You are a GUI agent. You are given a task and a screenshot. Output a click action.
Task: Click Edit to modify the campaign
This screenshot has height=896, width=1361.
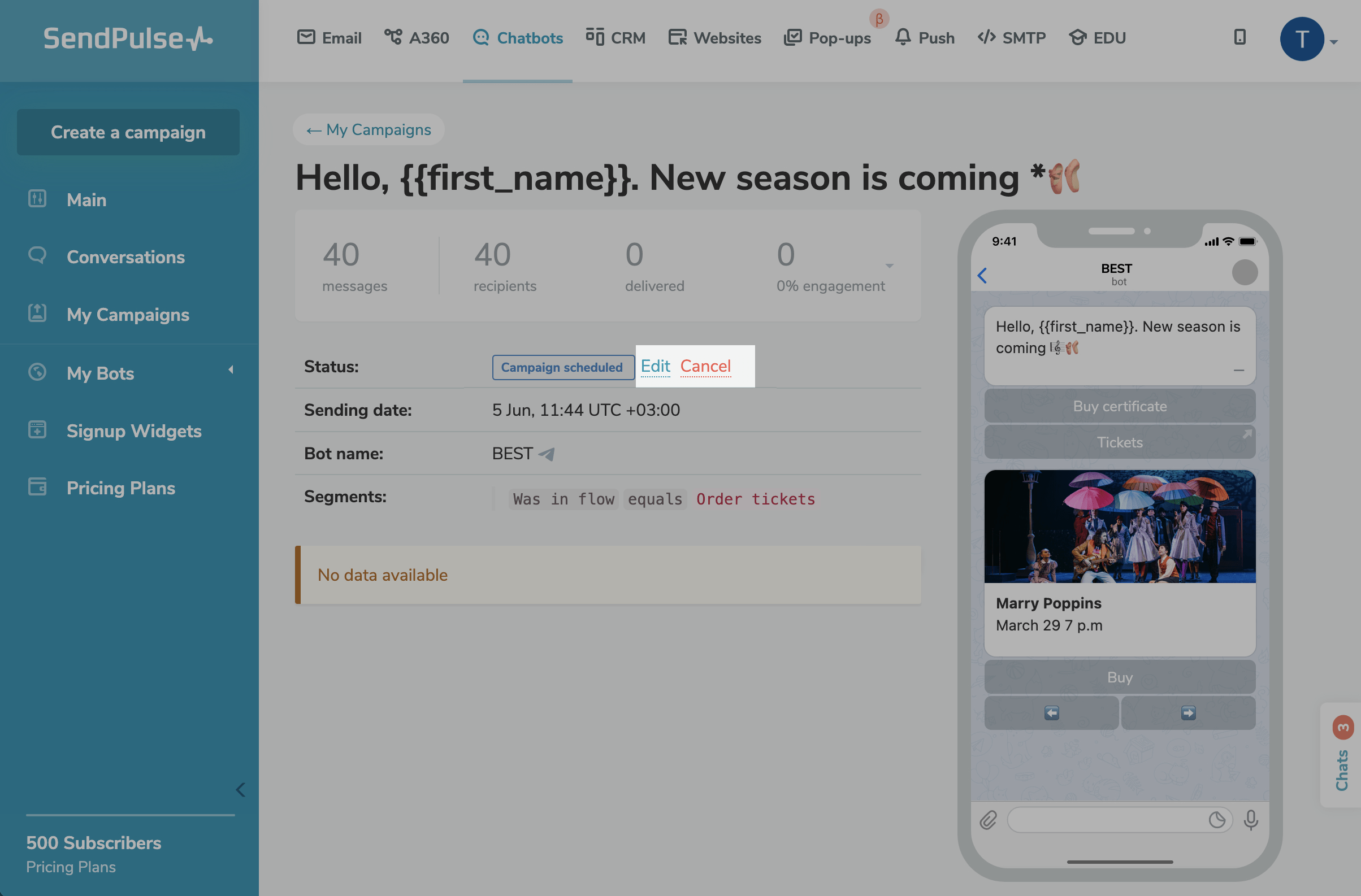click(x=656, y=366)
